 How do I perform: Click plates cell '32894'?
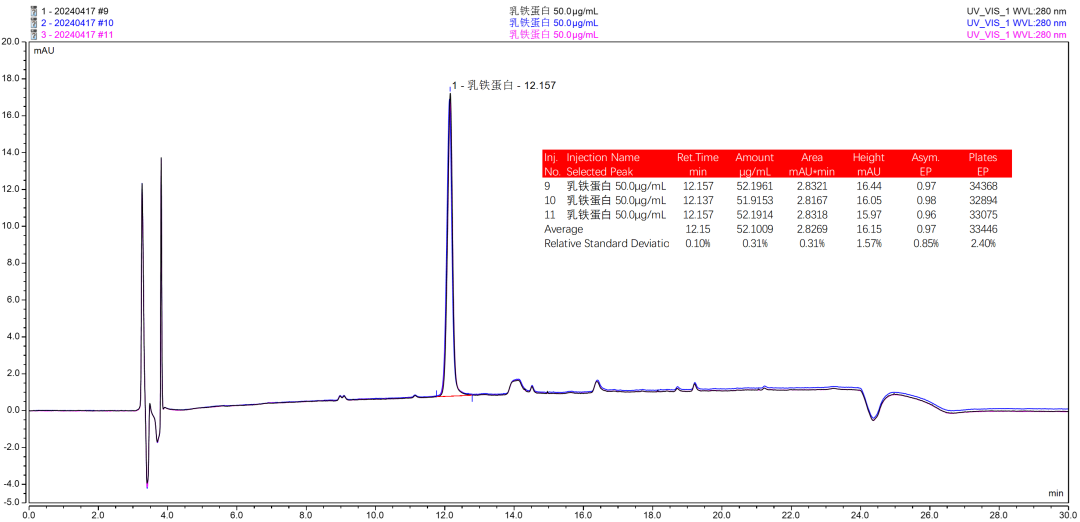[x=983, y=200]
